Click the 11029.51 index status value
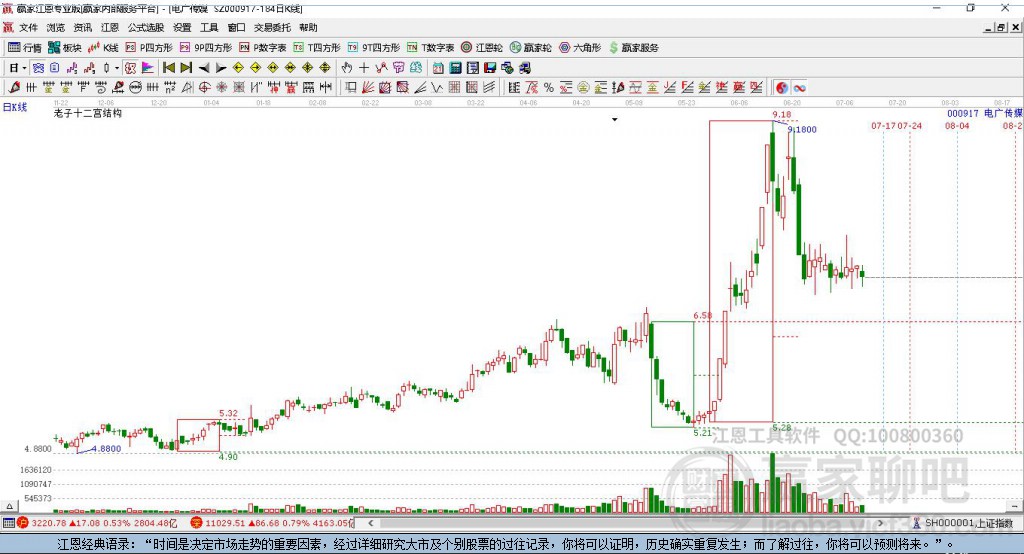The height and width of the screenshot is (554, 1024). 225,523
